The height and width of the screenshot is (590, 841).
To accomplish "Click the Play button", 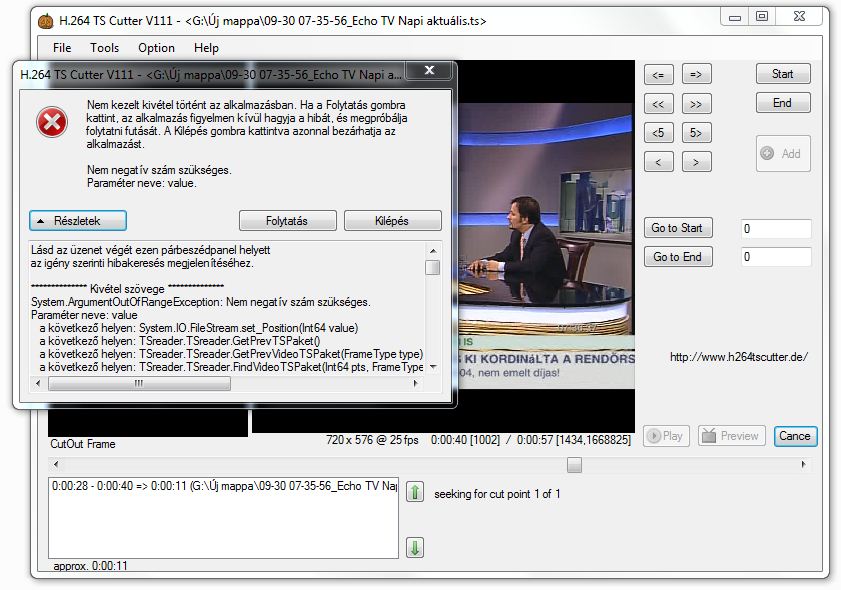I will [666, 436].
